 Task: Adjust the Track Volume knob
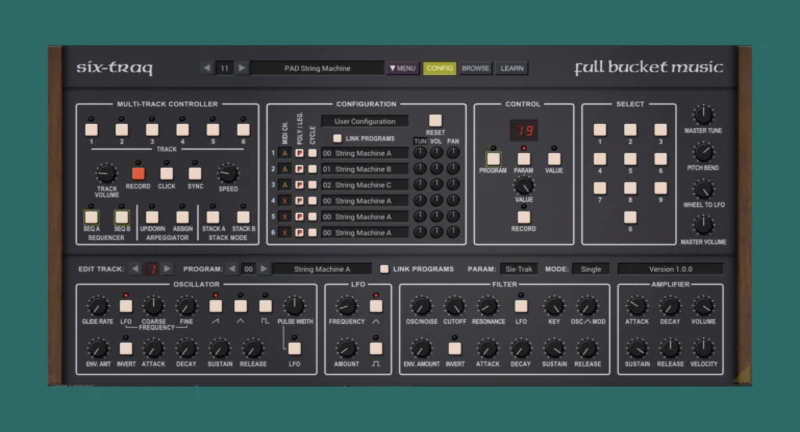coord(106,173)
